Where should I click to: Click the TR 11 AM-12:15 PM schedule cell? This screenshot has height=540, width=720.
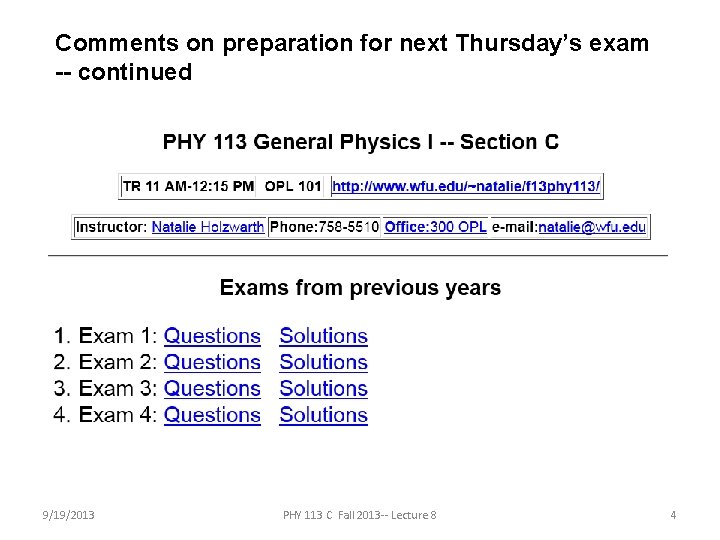click(188, 186)
